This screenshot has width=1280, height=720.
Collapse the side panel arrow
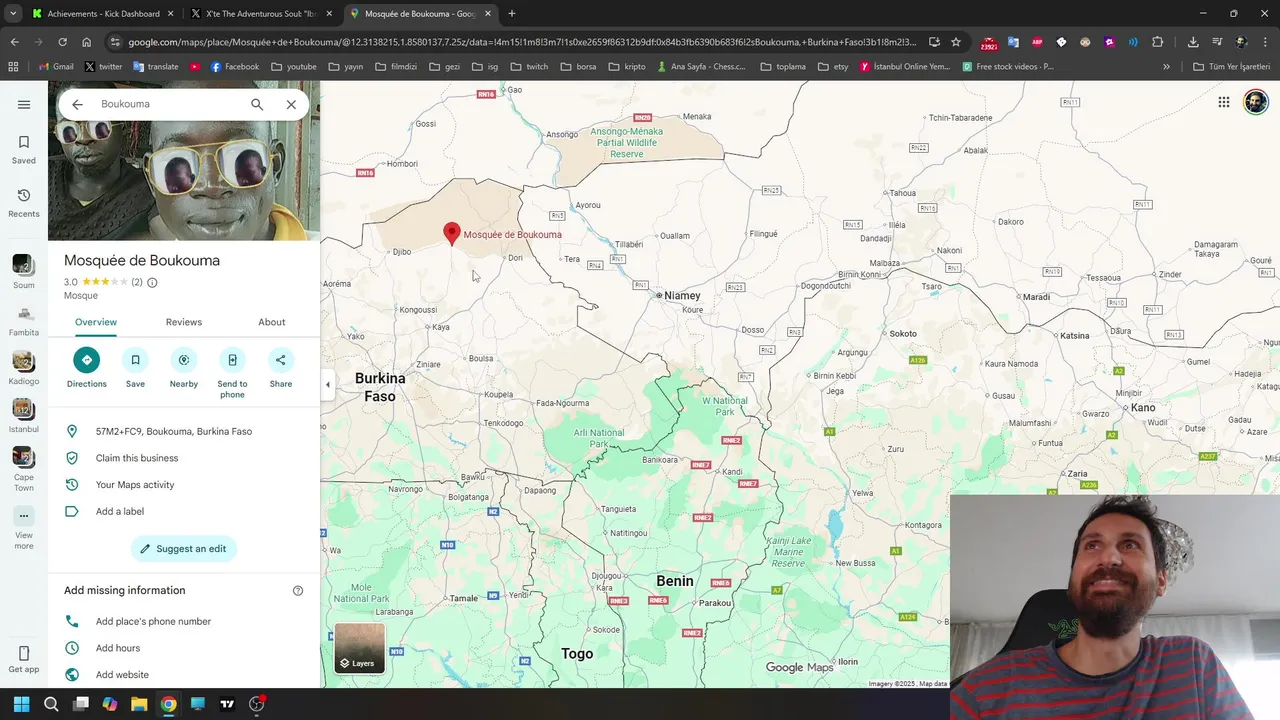328,384
